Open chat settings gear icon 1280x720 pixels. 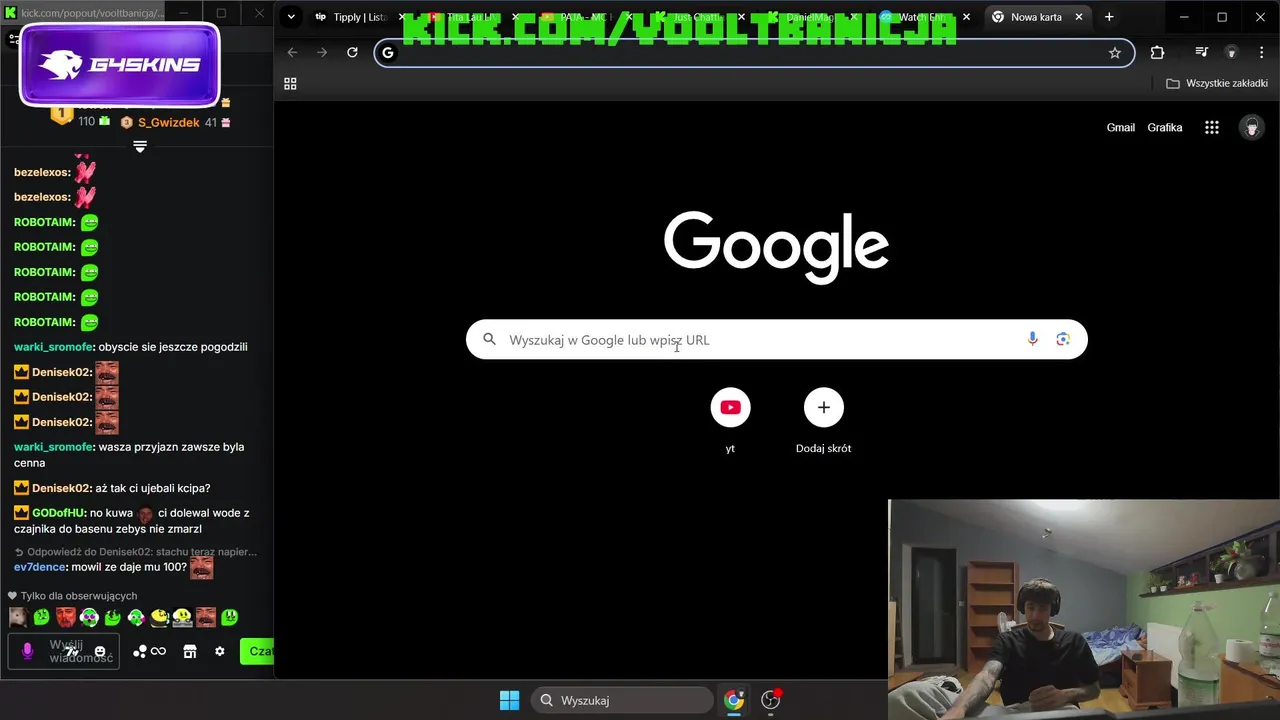coord(220,652)
